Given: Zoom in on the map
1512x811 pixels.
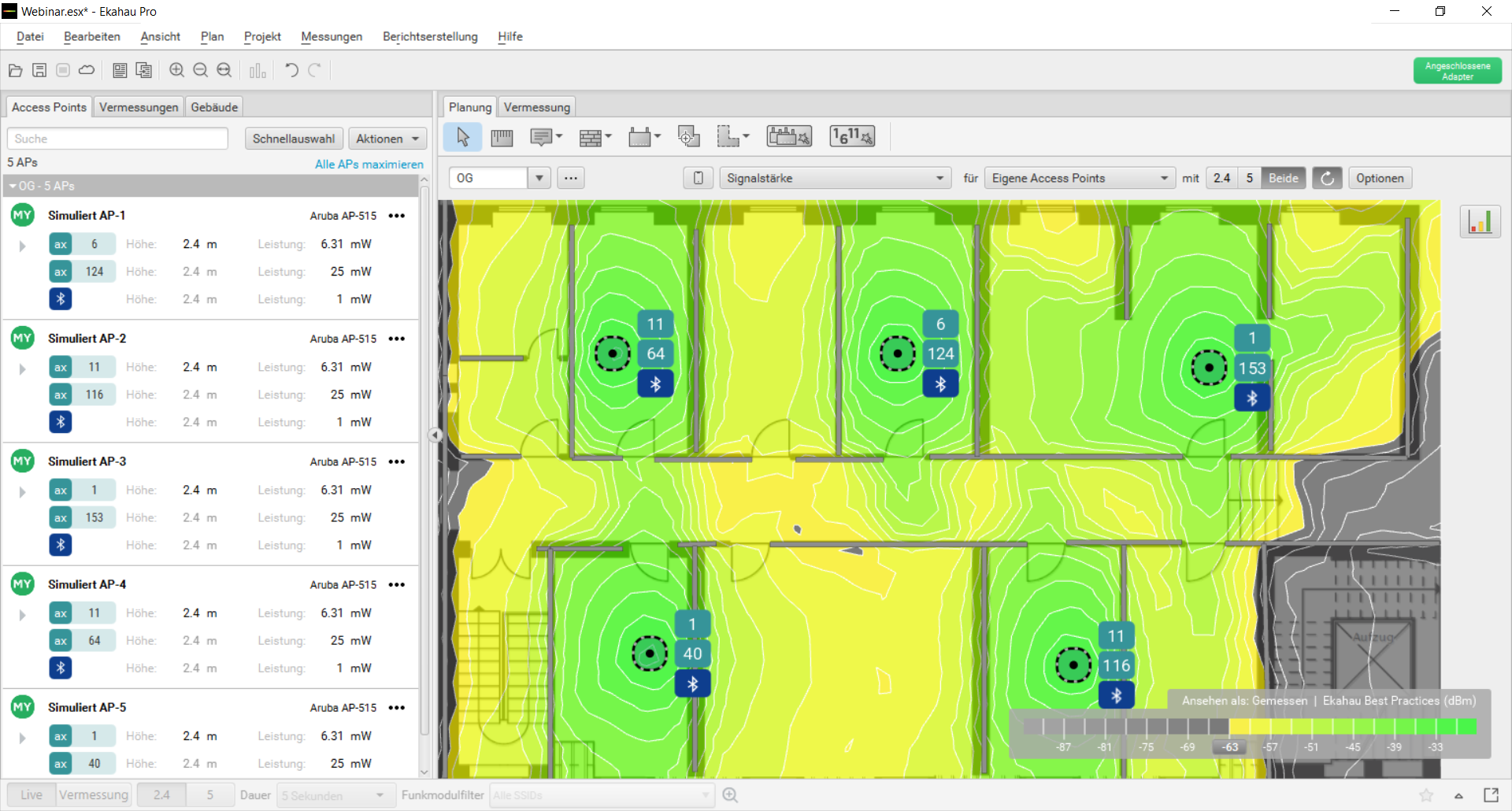Looking at the screenshot, I should click(x=177, y=70).
